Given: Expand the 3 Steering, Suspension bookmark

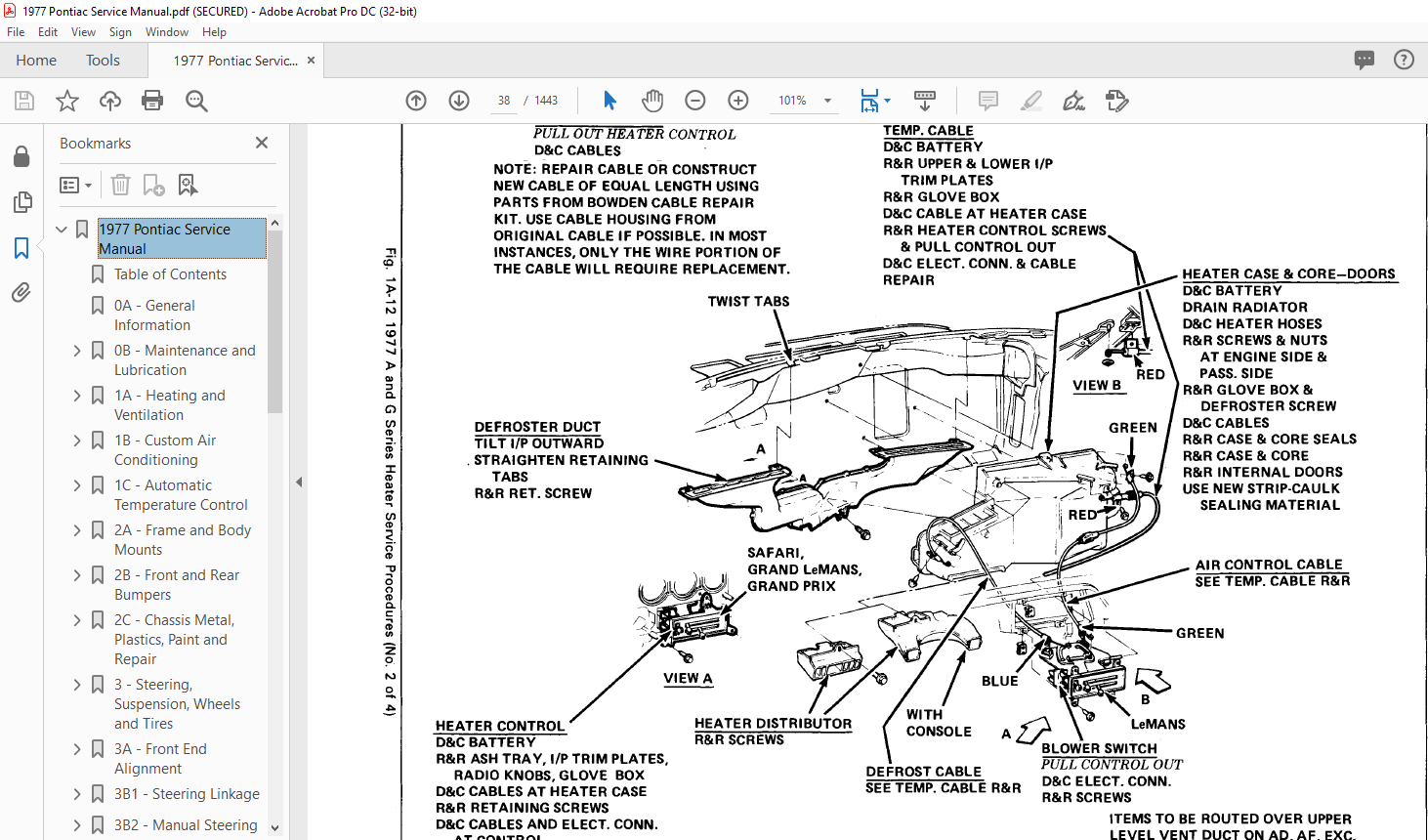Looking at the screenshot, I should [77, 685].
